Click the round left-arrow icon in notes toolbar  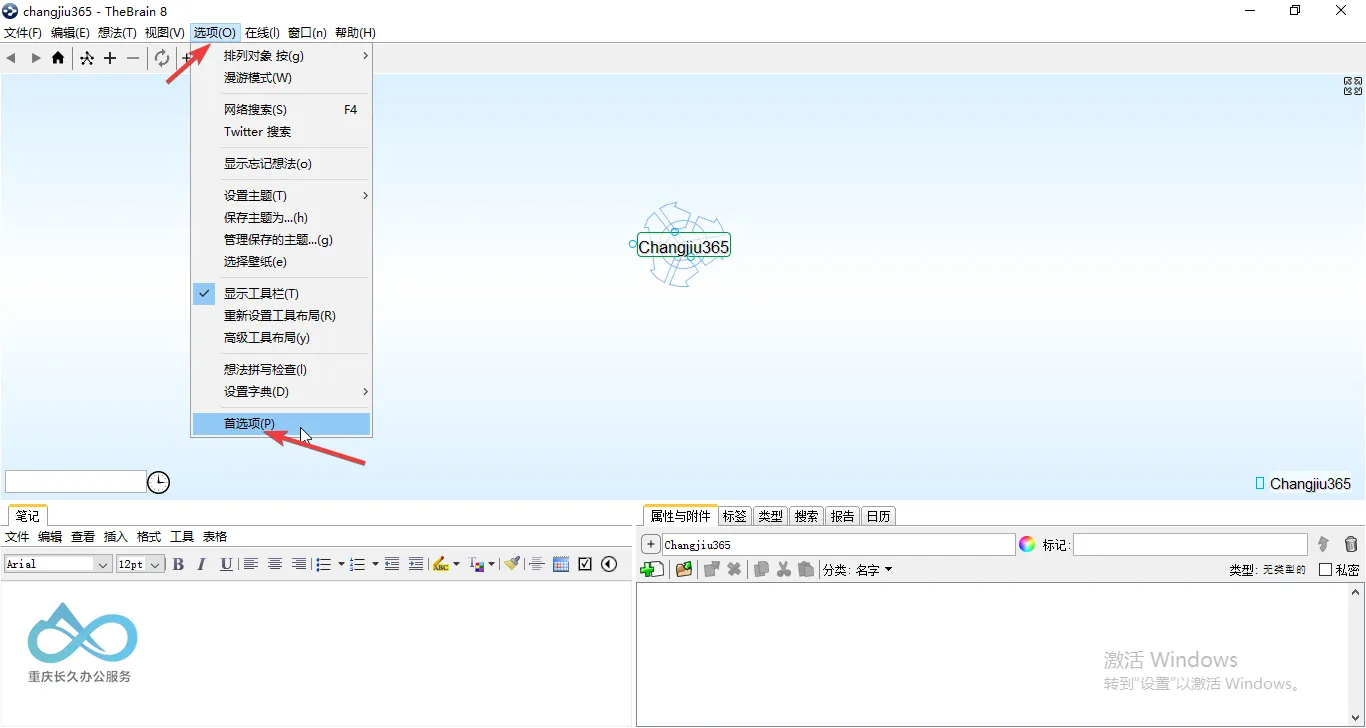609,564
